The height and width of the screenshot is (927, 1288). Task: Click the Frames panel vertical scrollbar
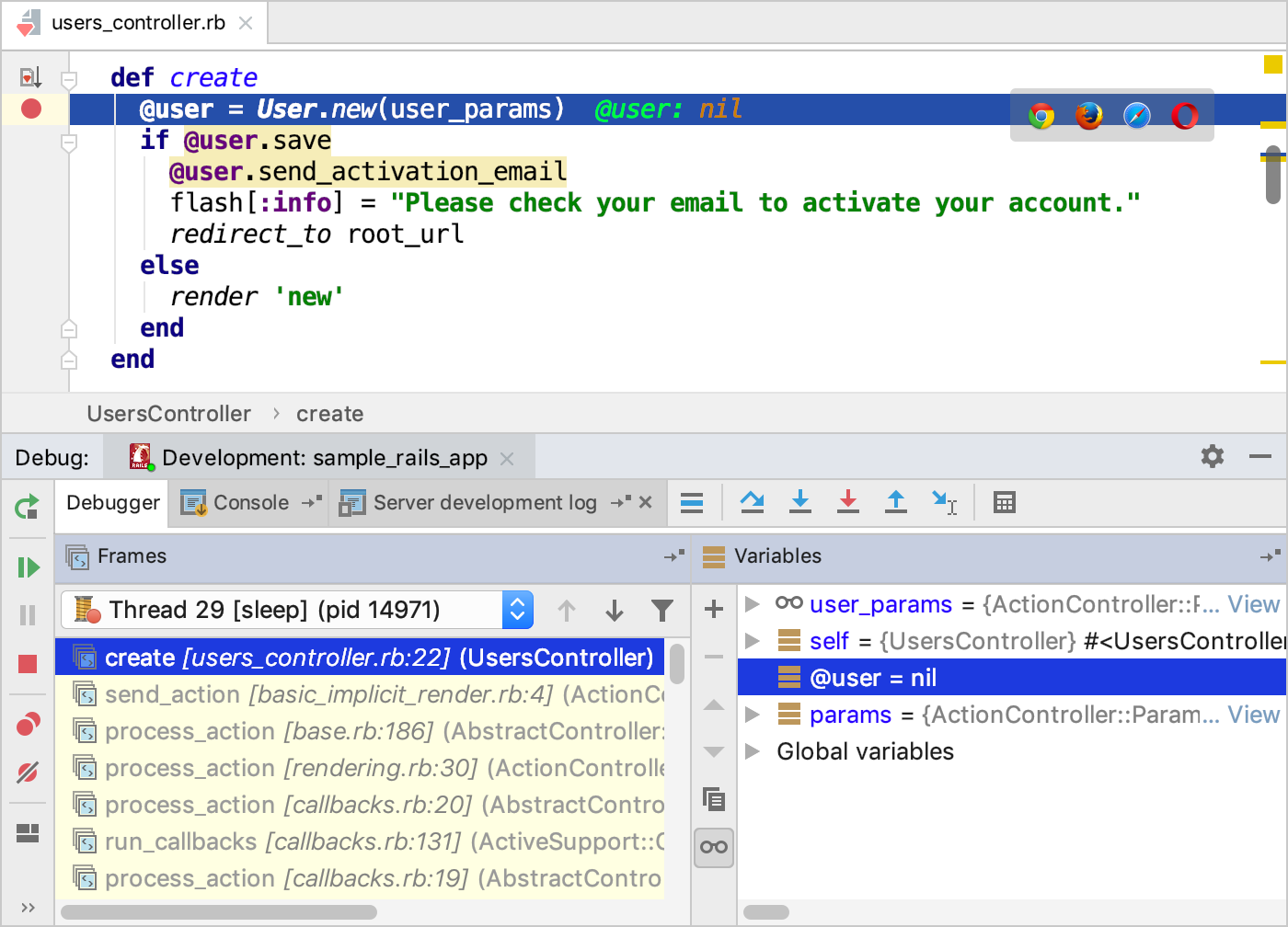pos(677,663)
